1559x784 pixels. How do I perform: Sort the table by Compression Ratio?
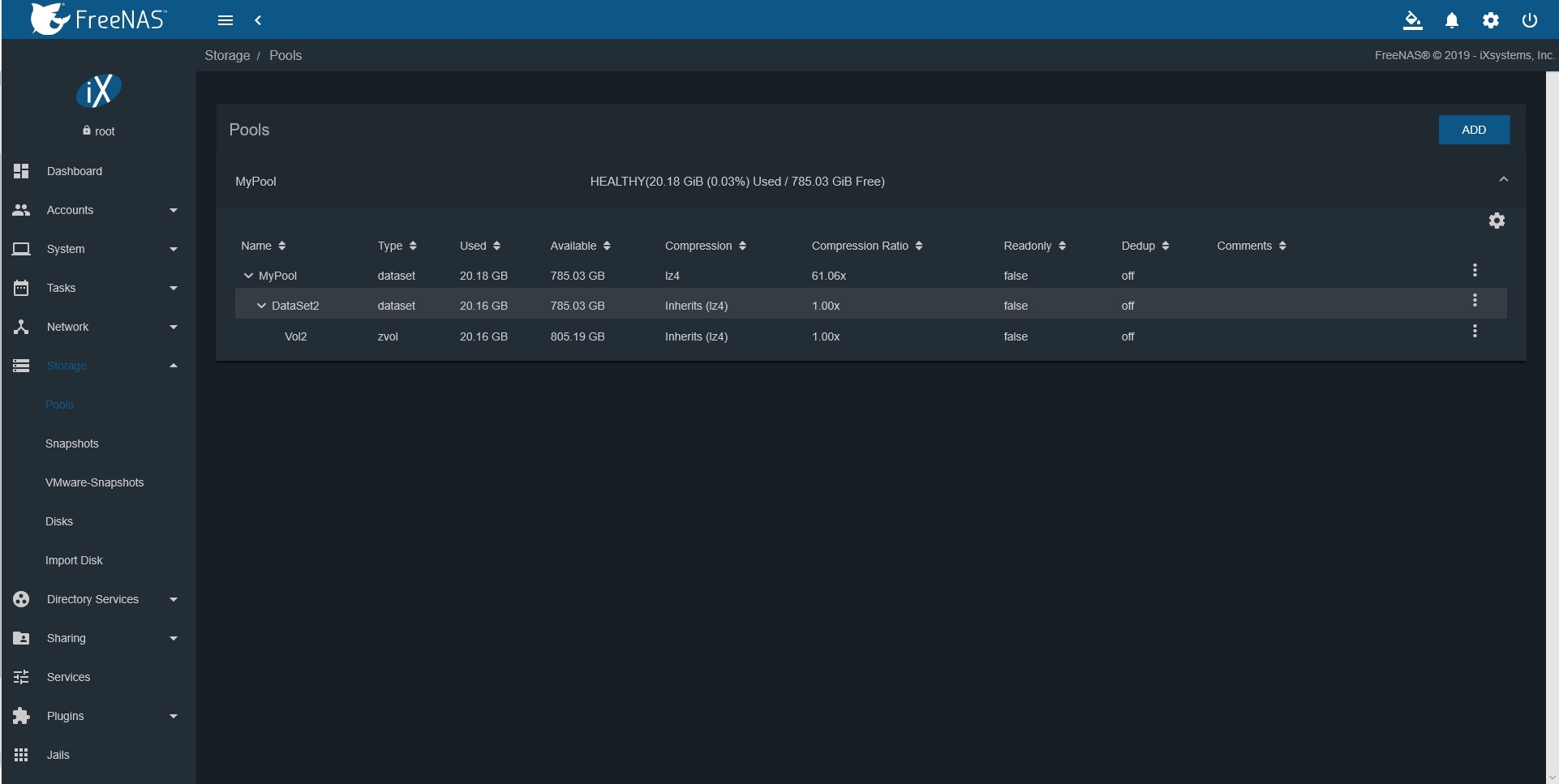[867, 246]
